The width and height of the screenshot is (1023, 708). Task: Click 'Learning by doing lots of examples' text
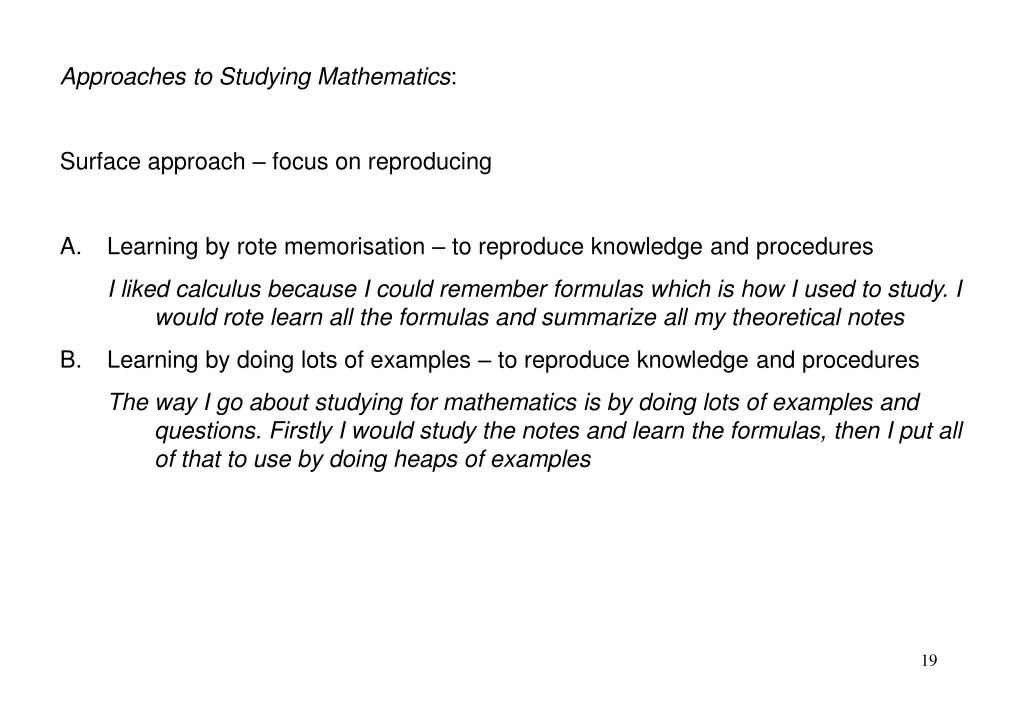tap(288, 360)
